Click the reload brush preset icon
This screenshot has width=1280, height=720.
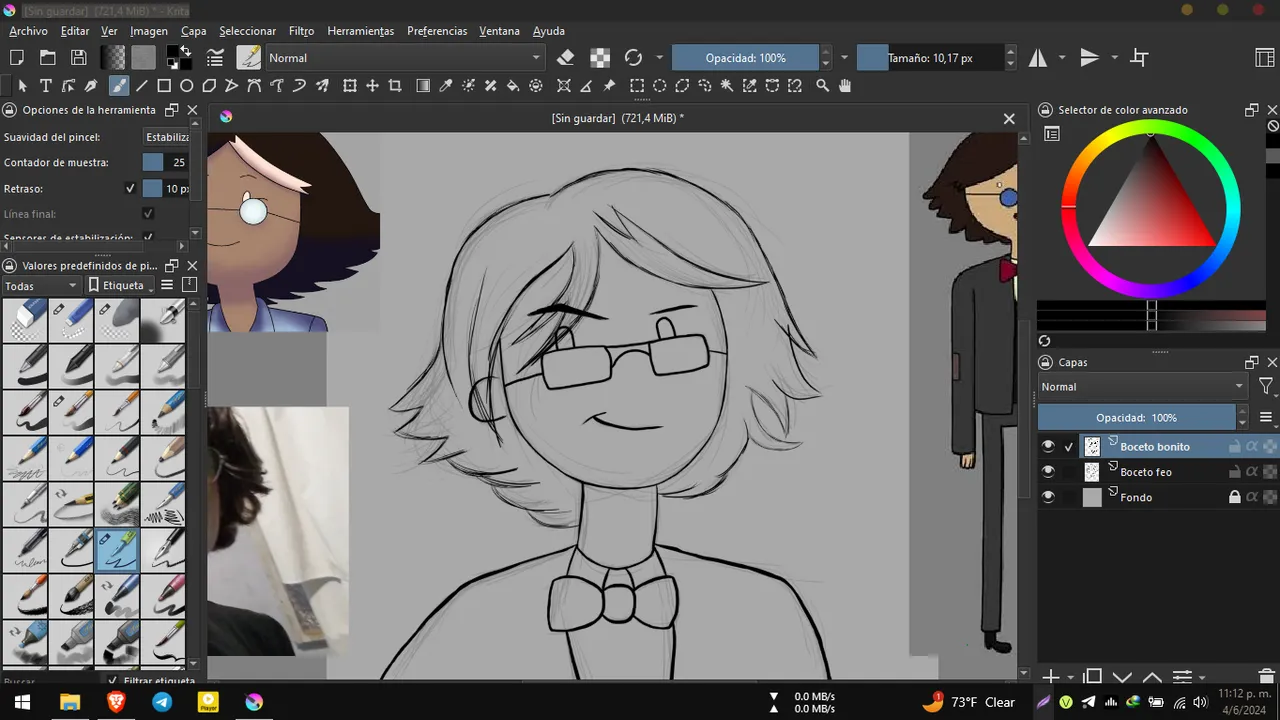click(x=633, y=58)
